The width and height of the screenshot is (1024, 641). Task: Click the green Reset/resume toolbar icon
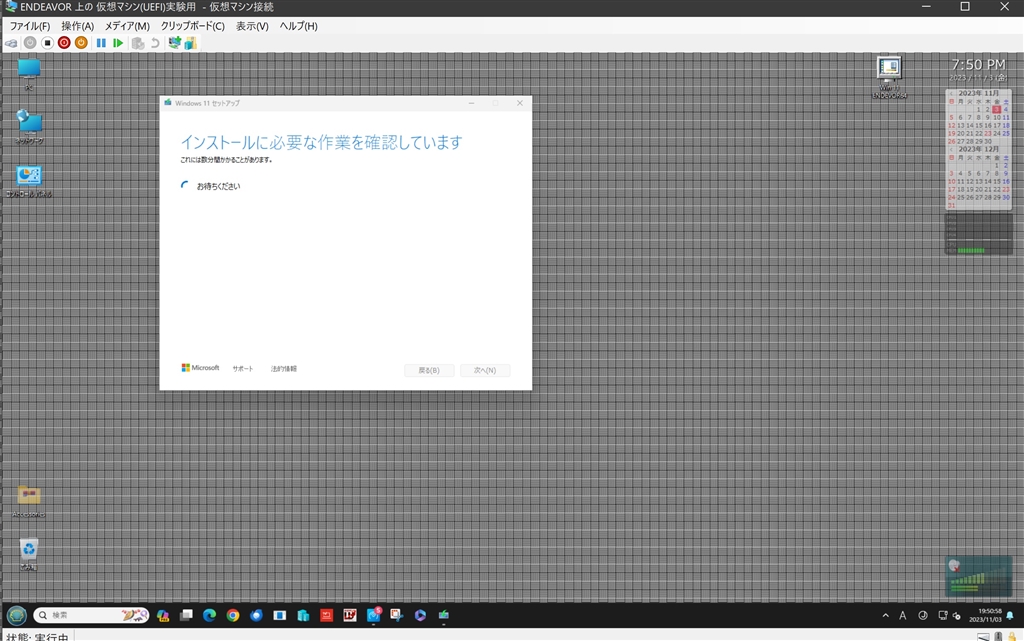[x=118, y=43]
